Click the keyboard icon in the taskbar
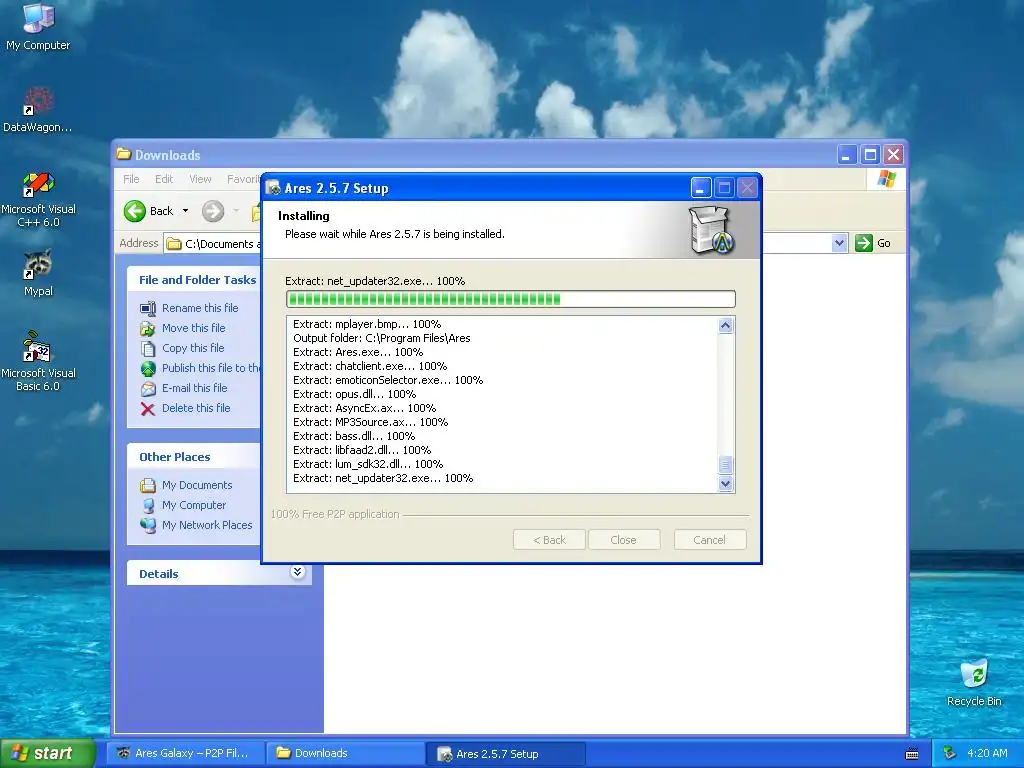This screenshot has height=768, width=1024. tap(912, 754)
